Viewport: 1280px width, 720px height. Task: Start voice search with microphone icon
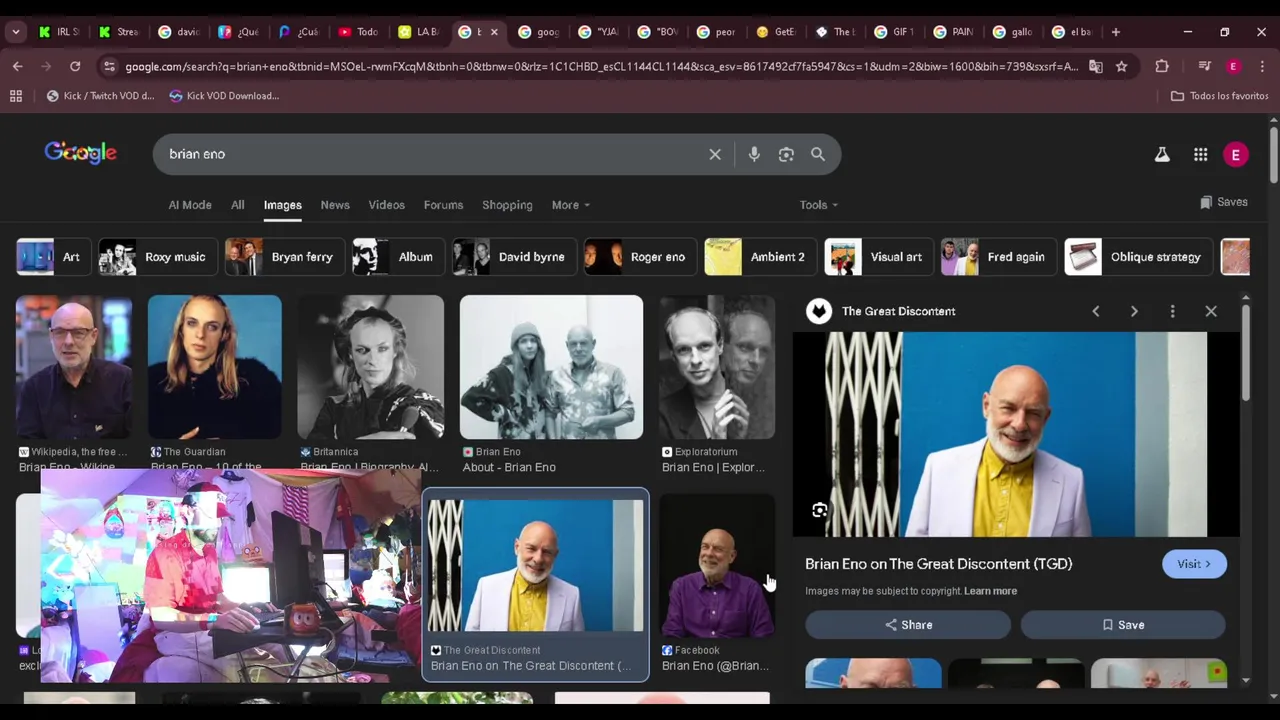(x=754, y=154)
